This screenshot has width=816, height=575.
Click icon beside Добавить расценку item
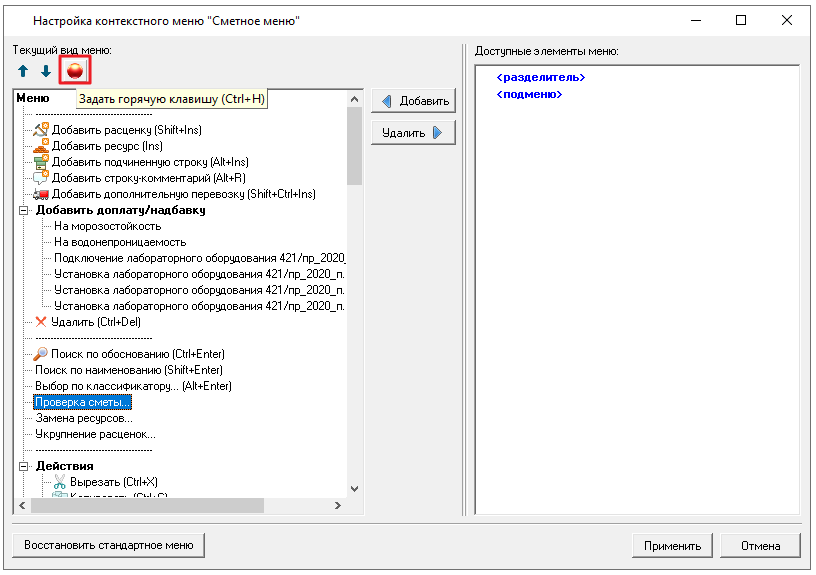[x=41, y=129]
